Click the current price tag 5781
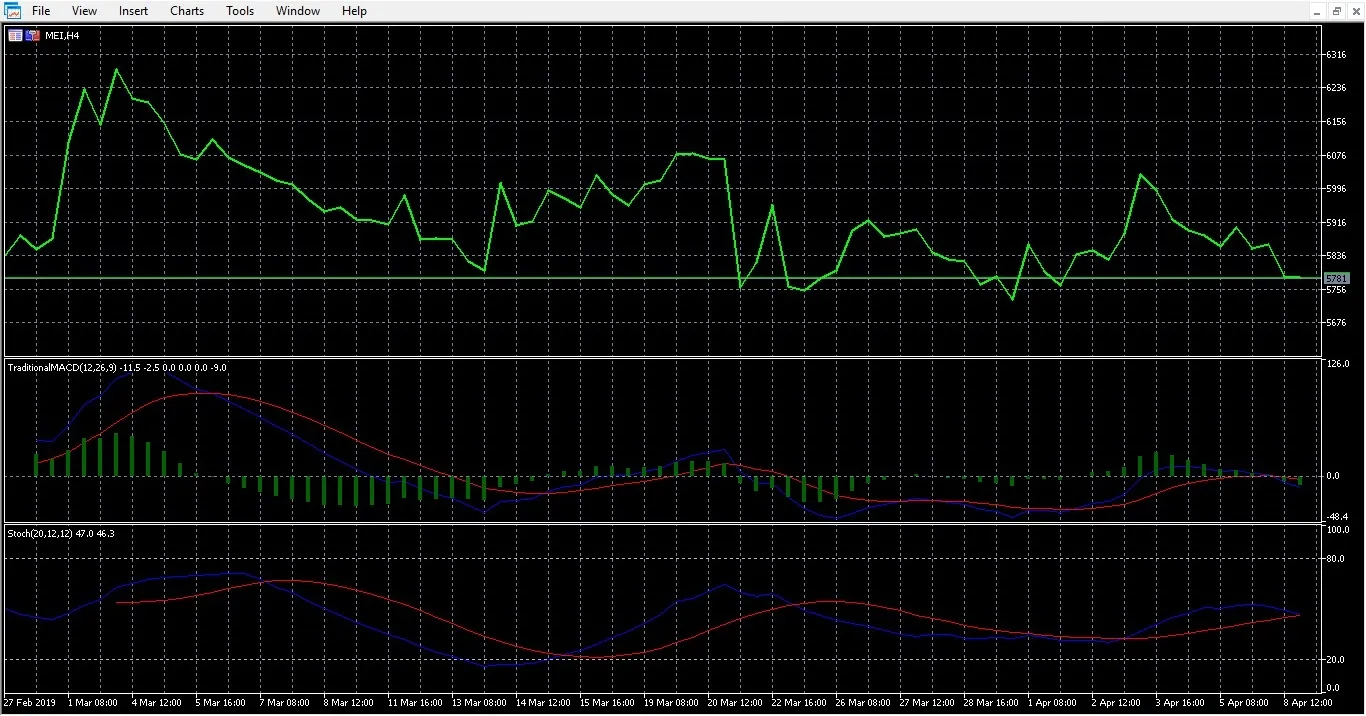 1337,278
